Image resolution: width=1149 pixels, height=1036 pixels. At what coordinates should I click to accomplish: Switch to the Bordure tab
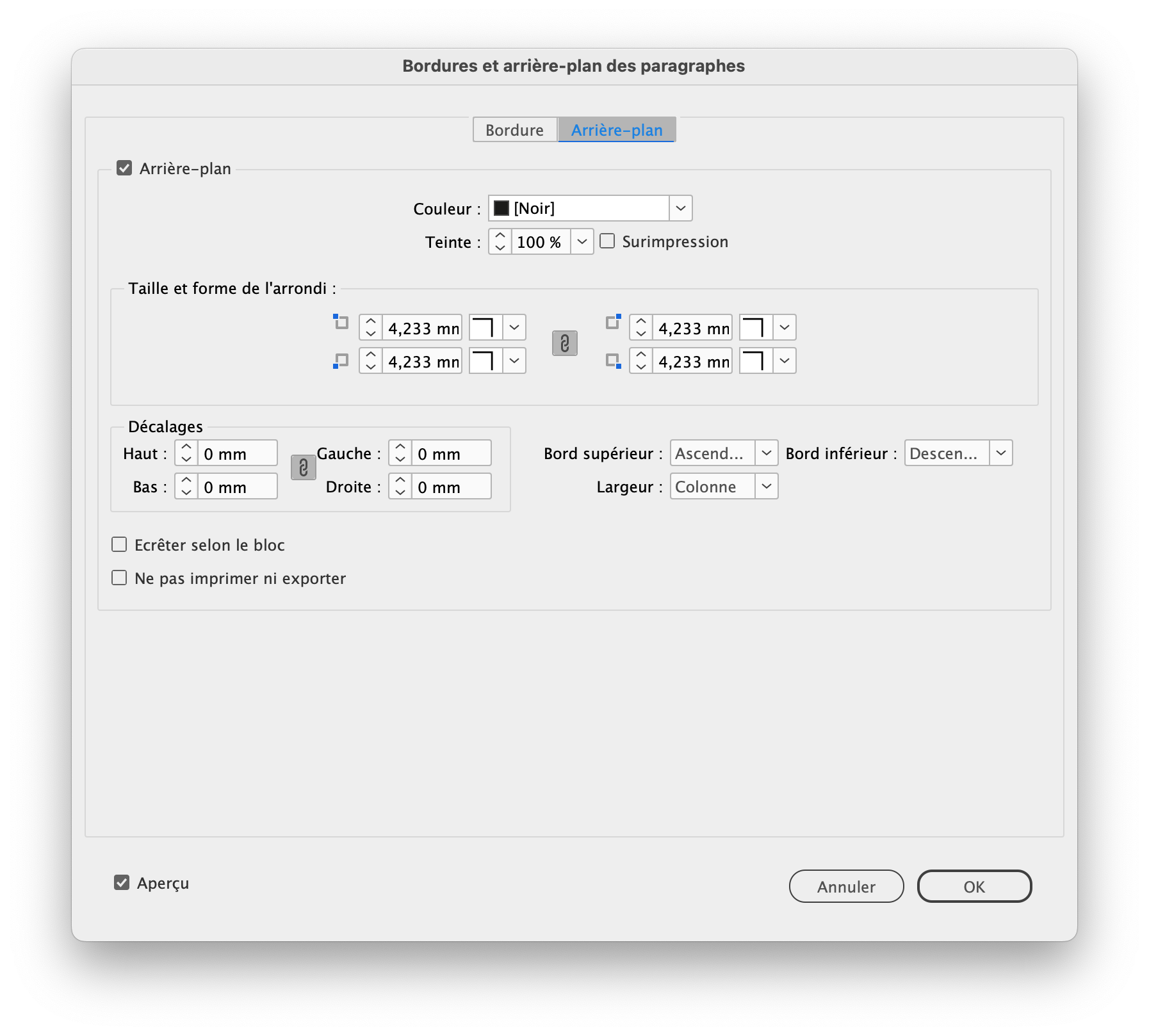pyautogui.click(x=514, y=130)
